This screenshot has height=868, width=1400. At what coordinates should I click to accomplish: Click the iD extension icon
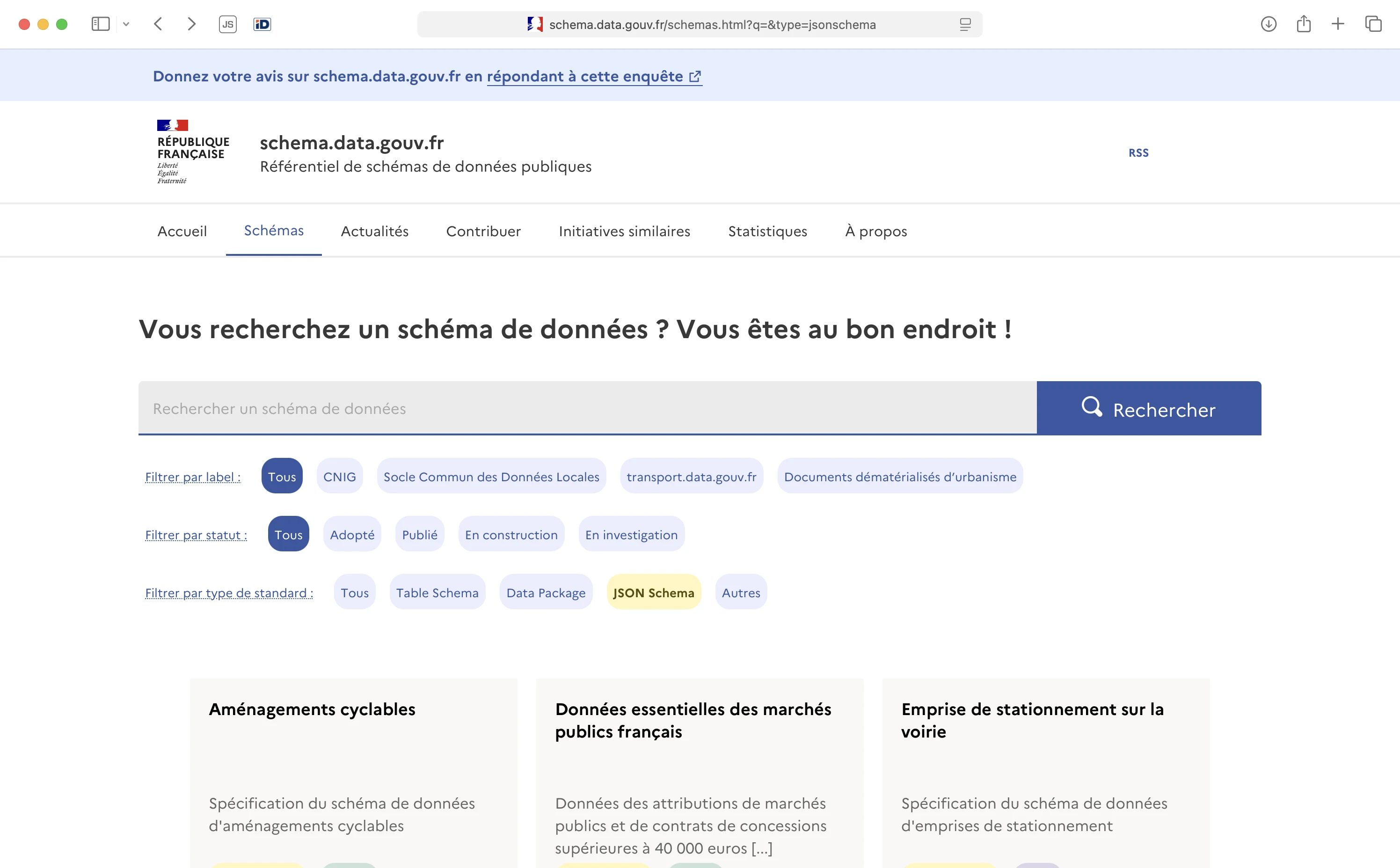[262, 24]
